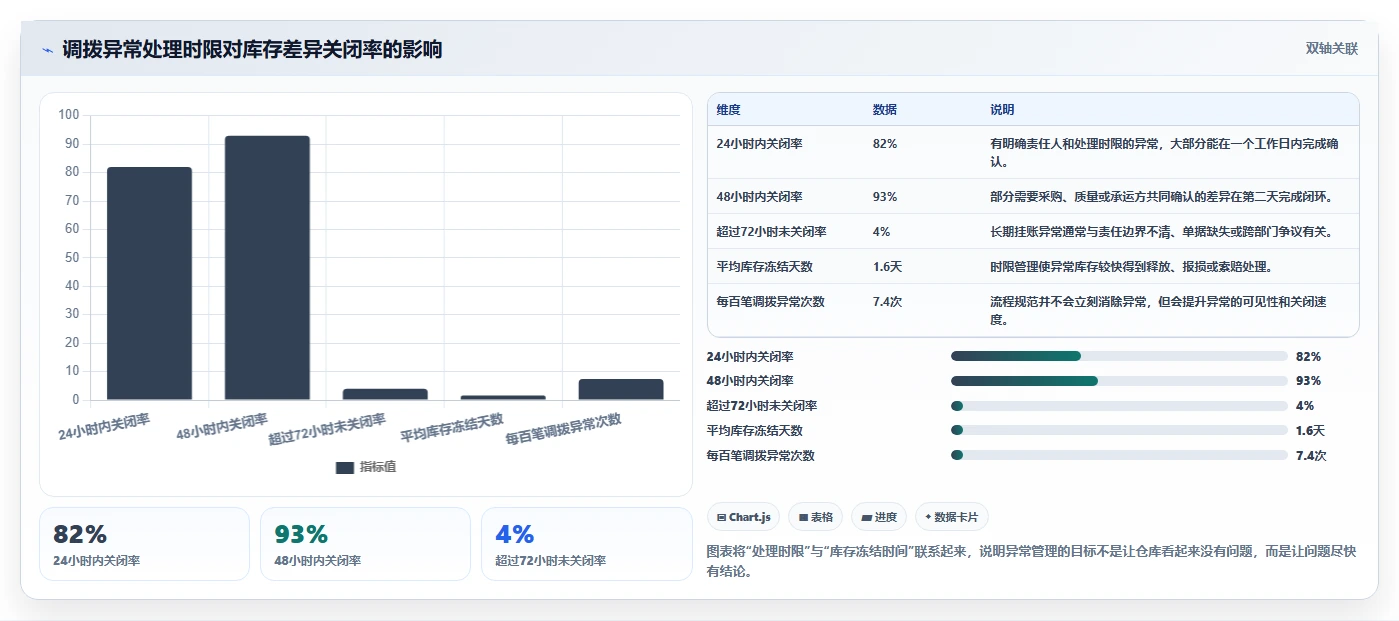Click the 超过72小时未关闭率 bar in chart

pos(385,394)
